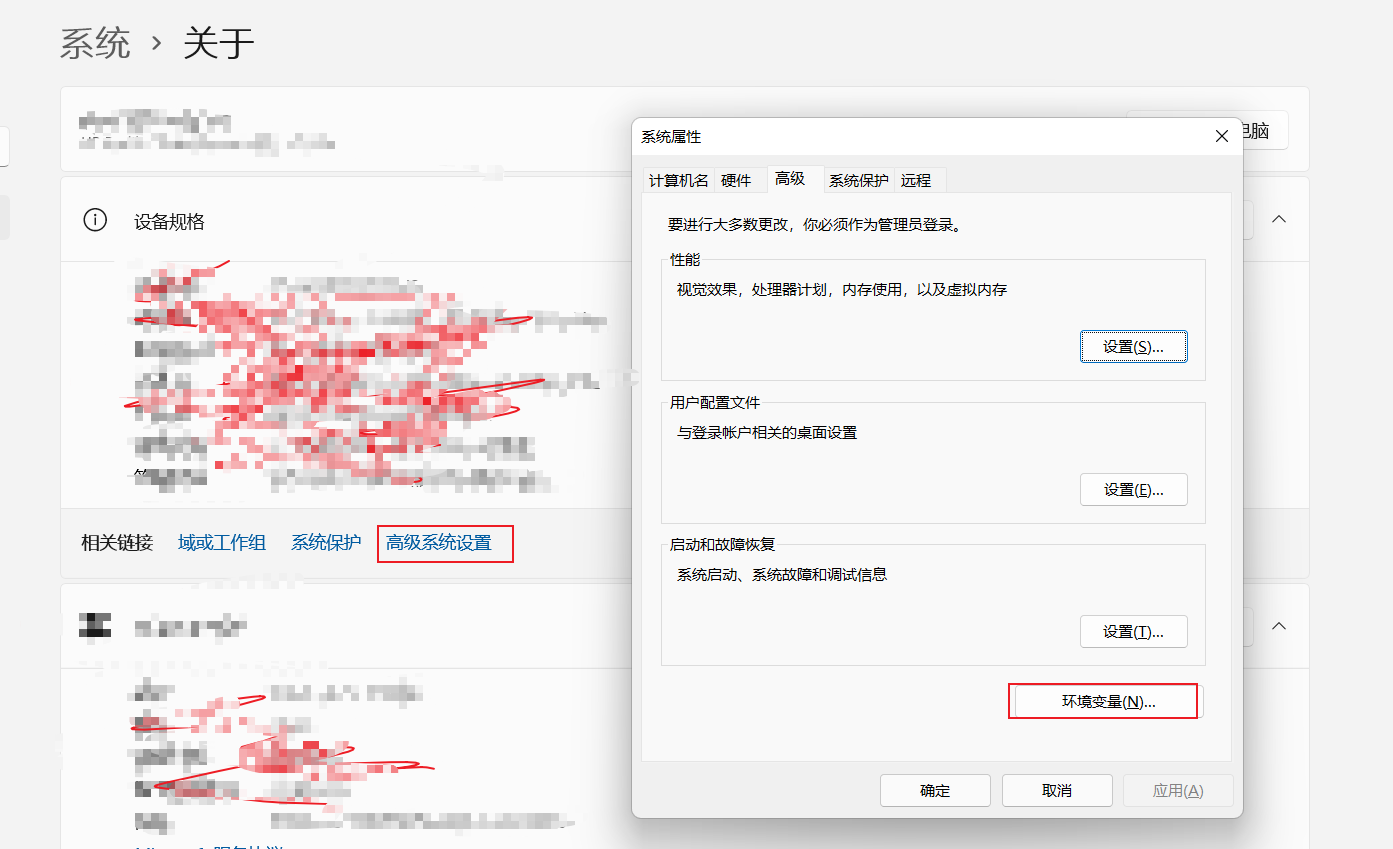This screenshot has height=849, width=1393.
Task: Click the Windows icon of second section
Action: pyautogui.click(x=95, y=626)
